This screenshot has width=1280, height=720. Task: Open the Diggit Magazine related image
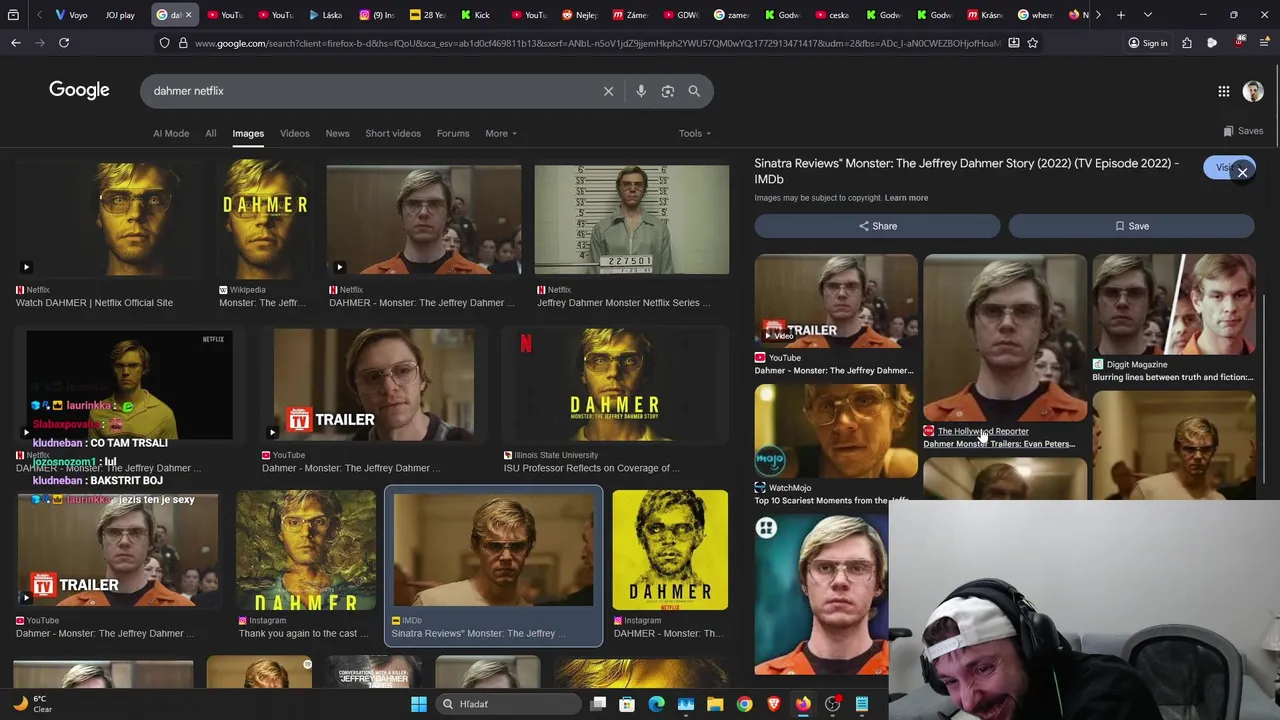tap(1174, 305)
